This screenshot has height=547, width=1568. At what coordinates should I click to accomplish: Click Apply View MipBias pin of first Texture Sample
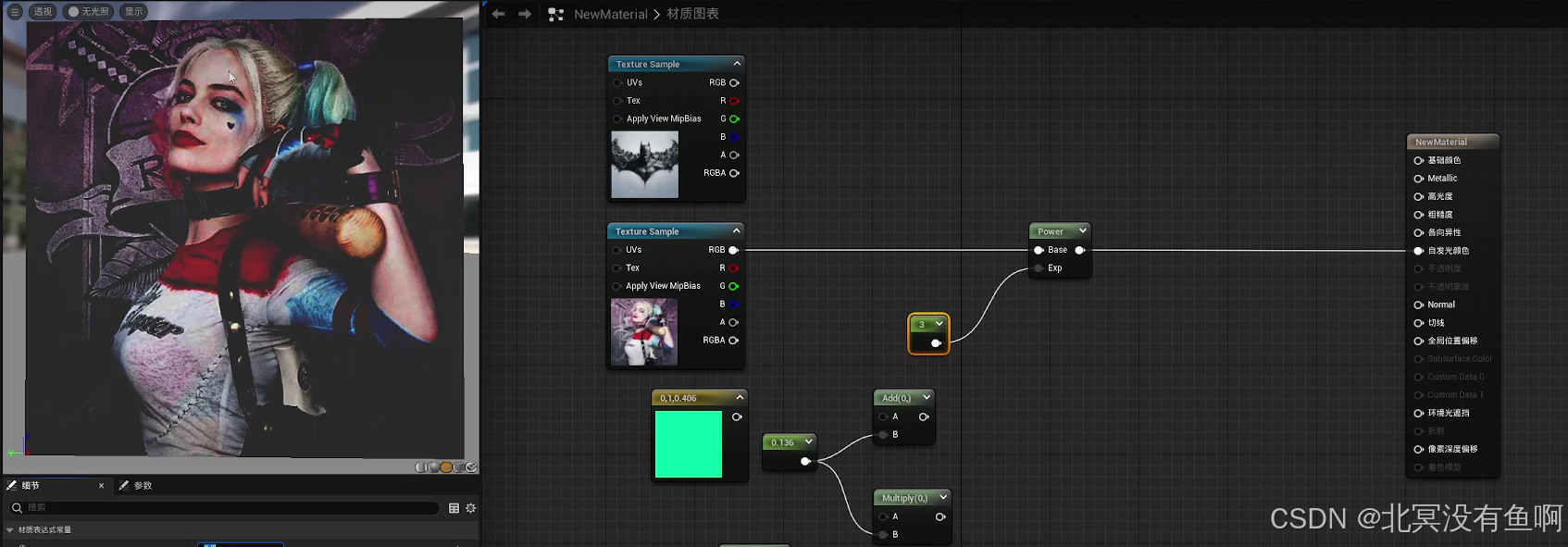(617, 118)
